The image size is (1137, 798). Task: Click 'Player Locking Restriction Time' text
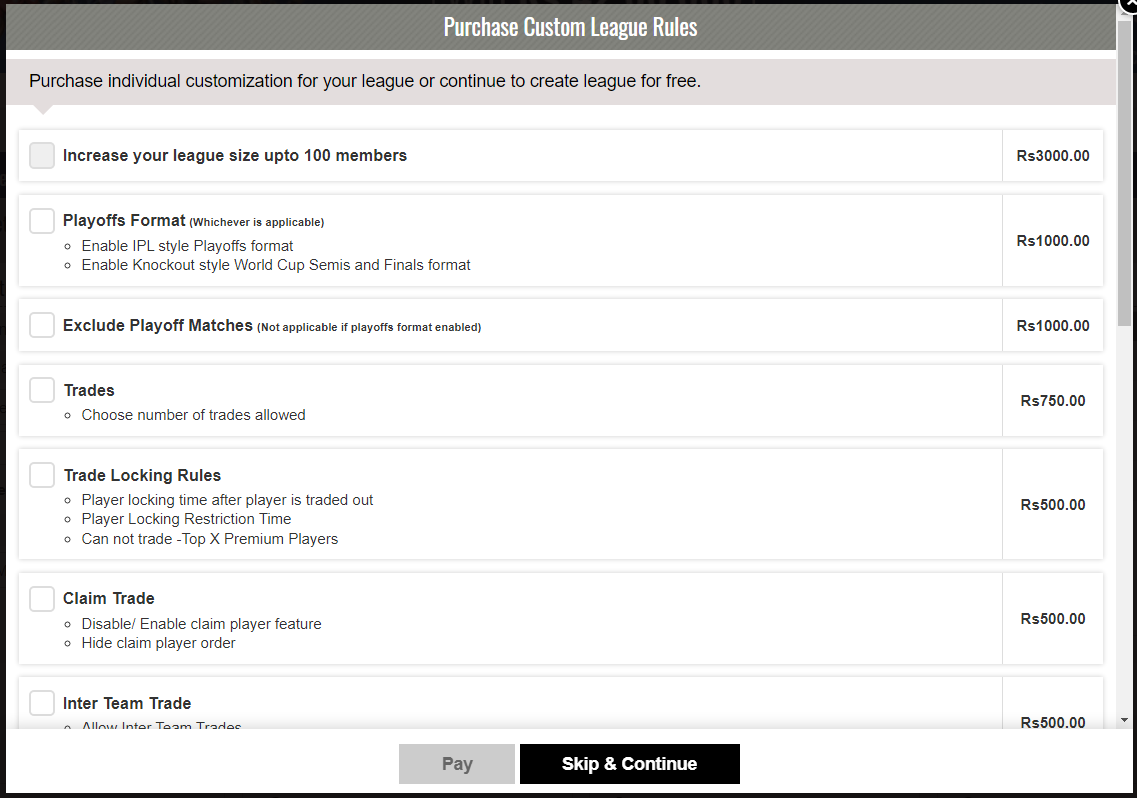point(186,519)
